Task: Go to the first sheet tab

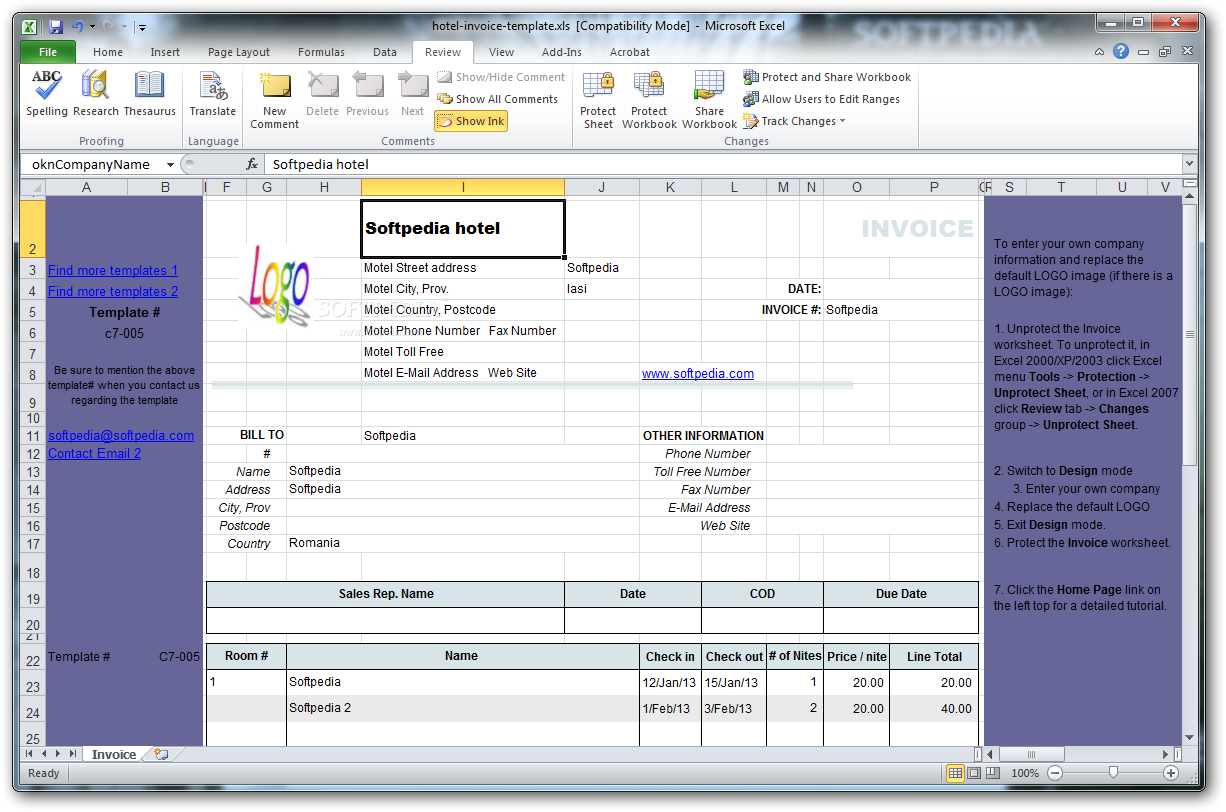Action: pos(29,754)
